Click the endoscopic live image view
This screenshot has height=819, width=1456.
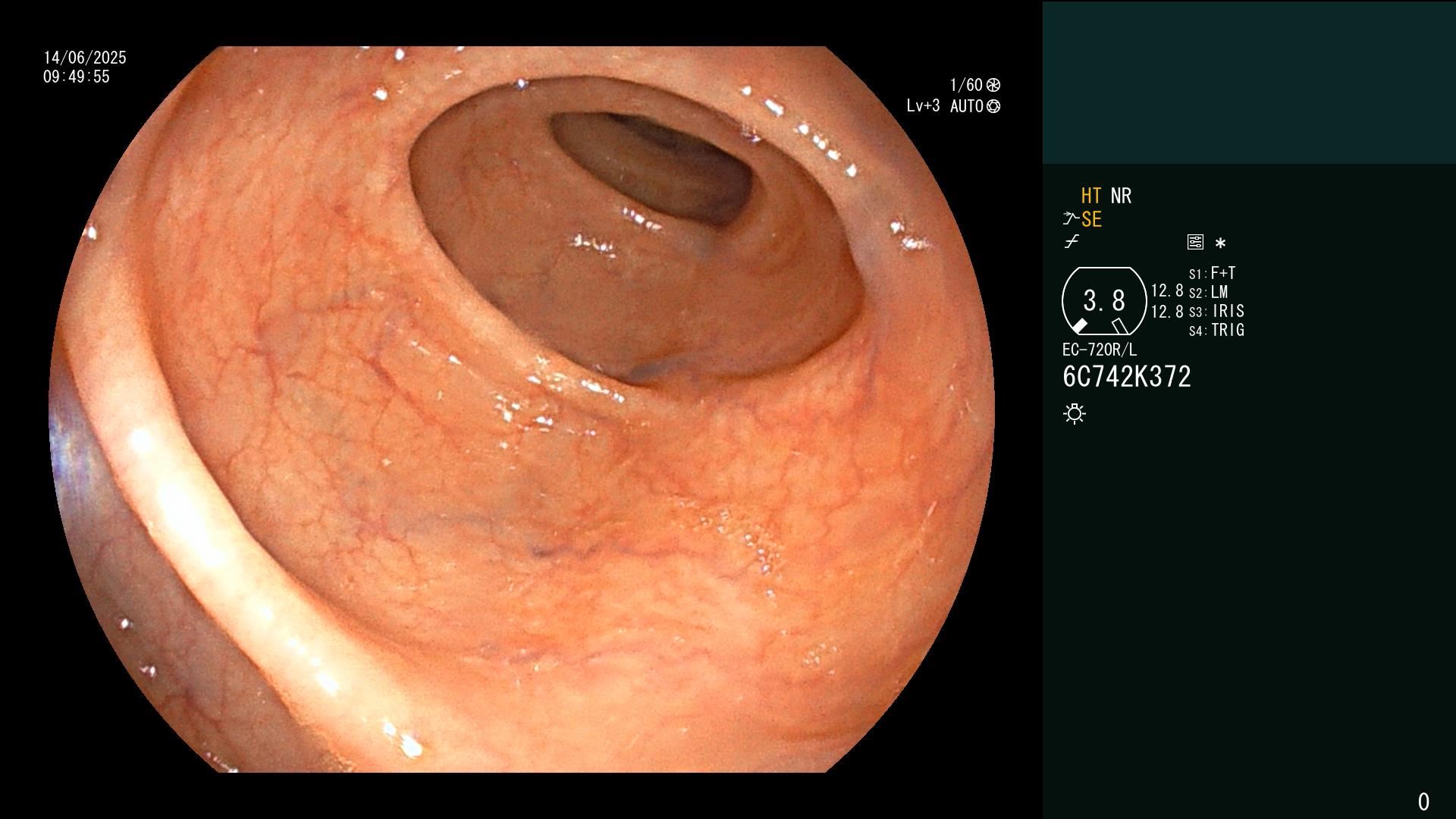click(x=522, y=409)
